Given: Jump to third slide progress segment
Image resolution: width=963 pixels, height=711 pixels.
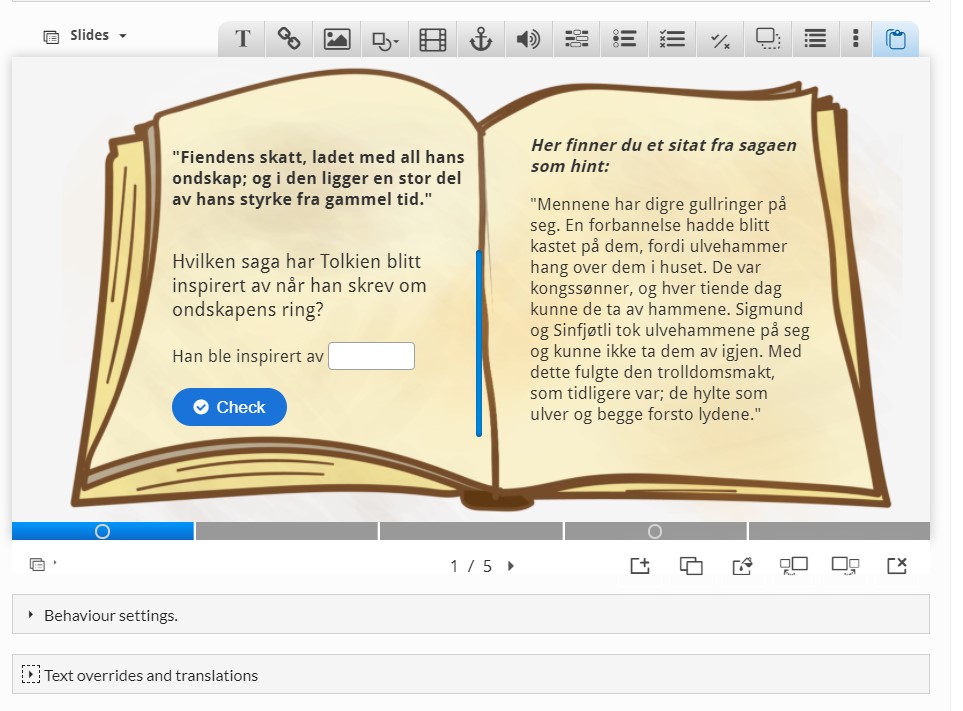Looking at the screenshot, I should [x=471, y=531].
